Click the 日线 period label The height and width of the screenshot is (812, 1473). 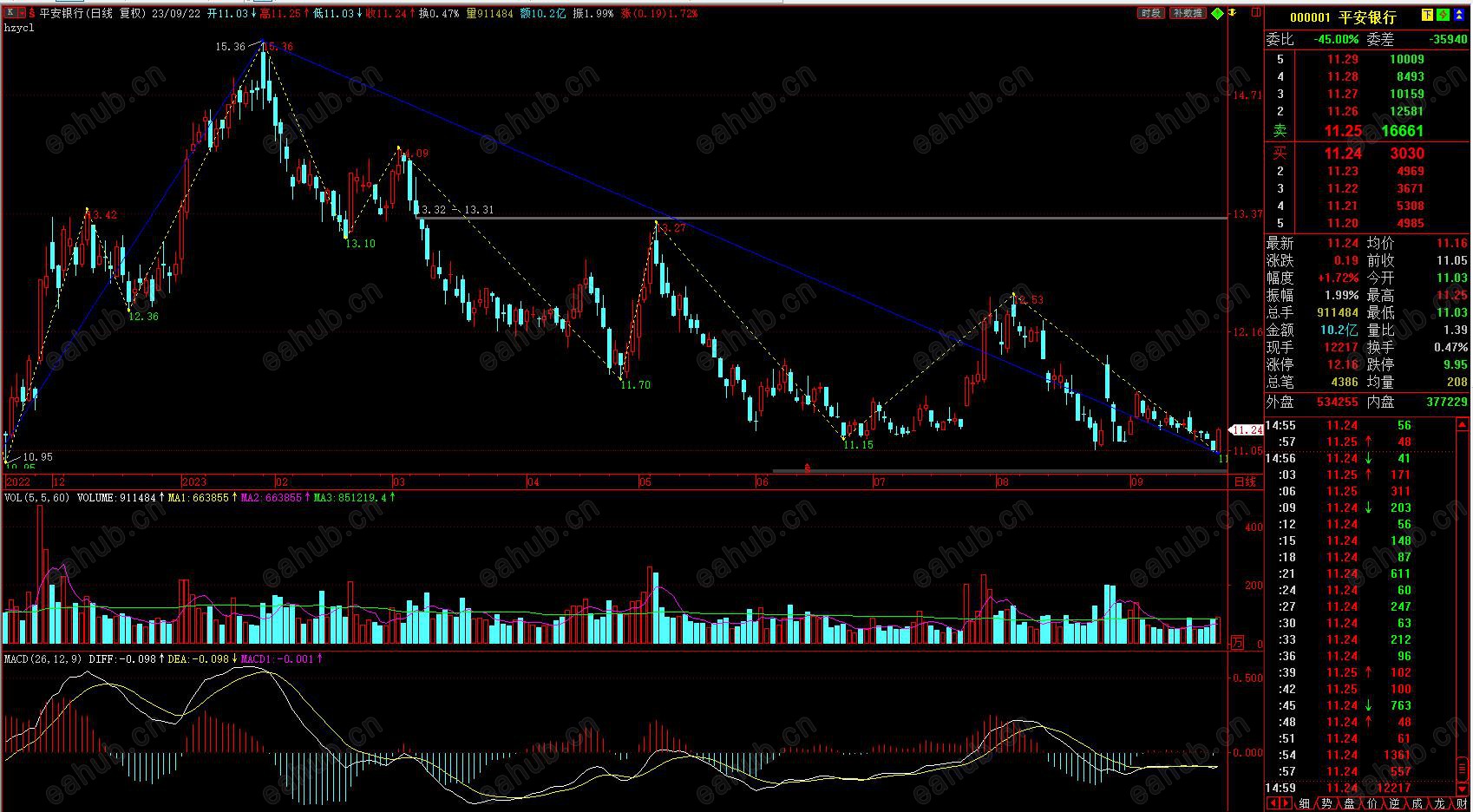[x=1245, y=481]
